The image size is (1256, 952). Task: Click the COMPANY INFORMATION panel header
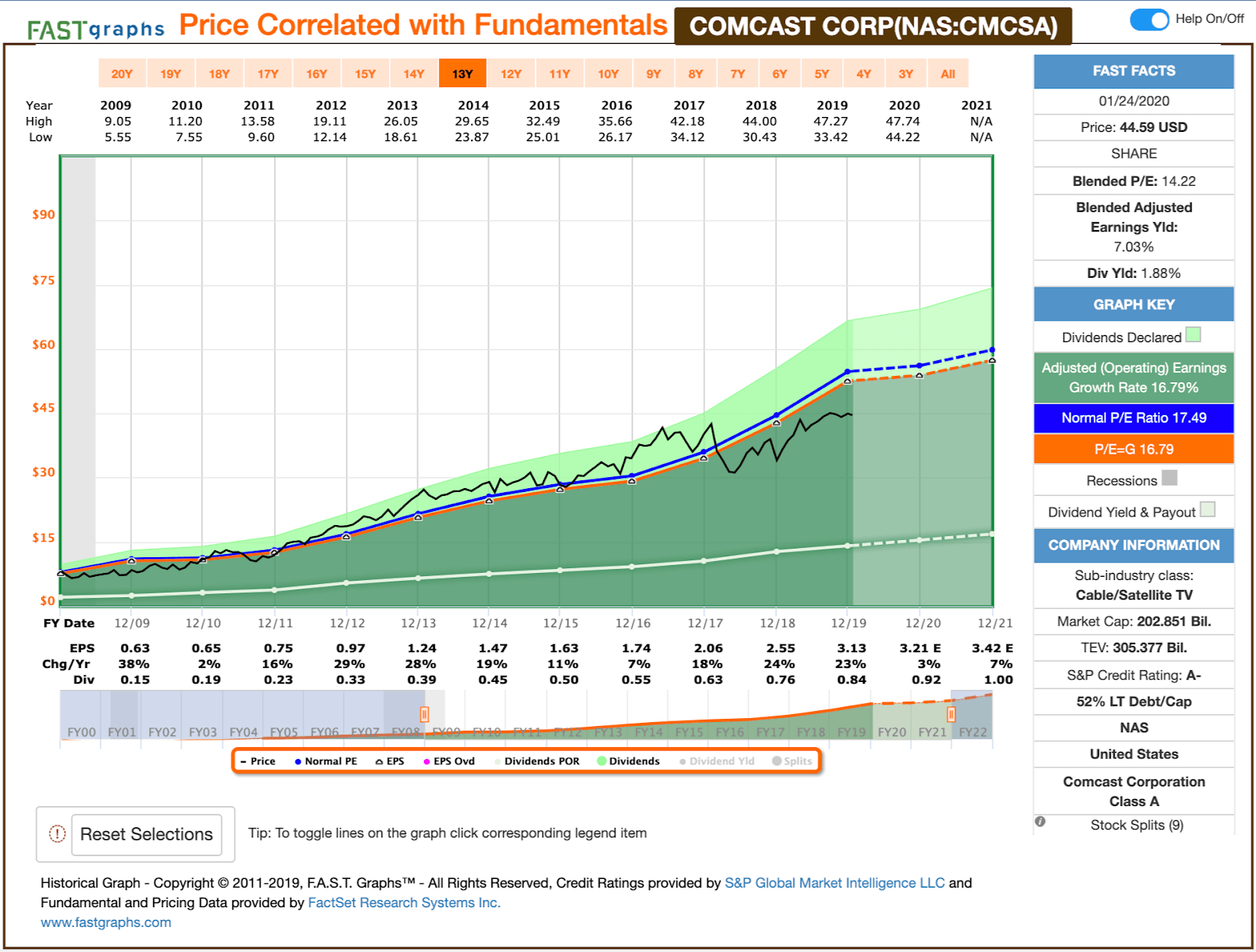click(1134, 545)
